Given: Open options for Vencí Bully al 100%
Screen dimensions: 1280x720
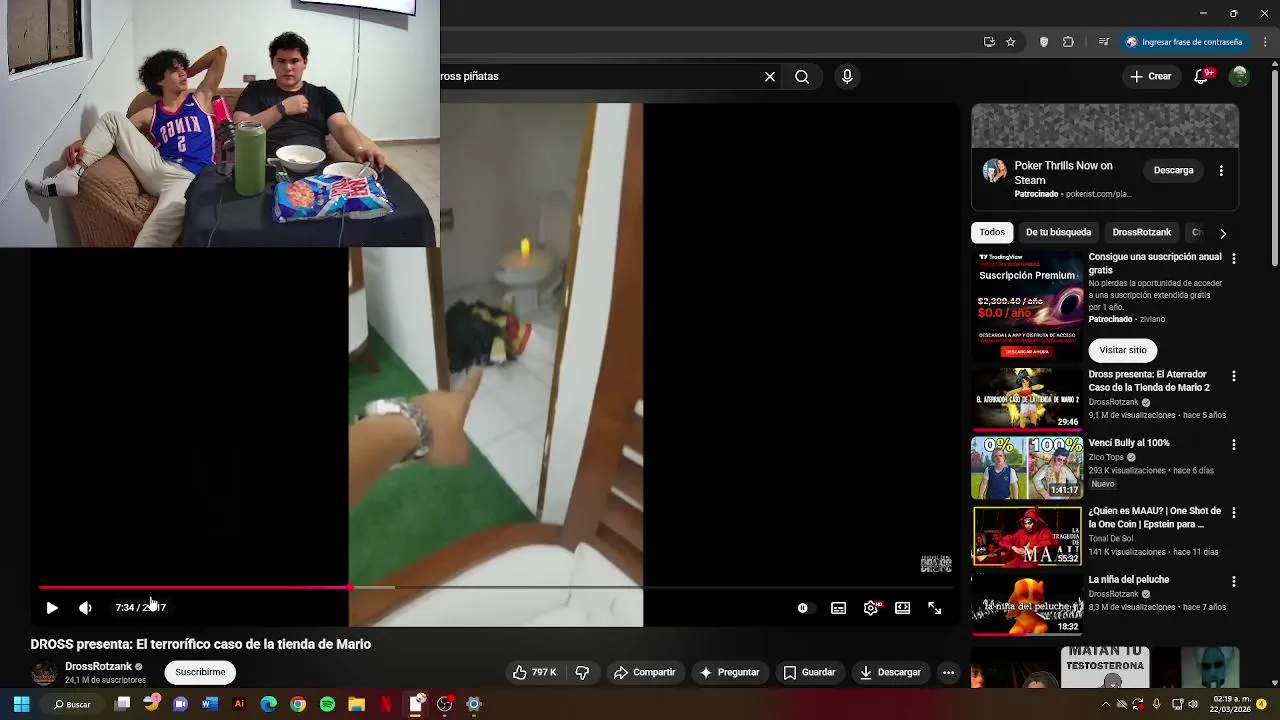Looking at the screenshot, I should tap(1233, 444).
